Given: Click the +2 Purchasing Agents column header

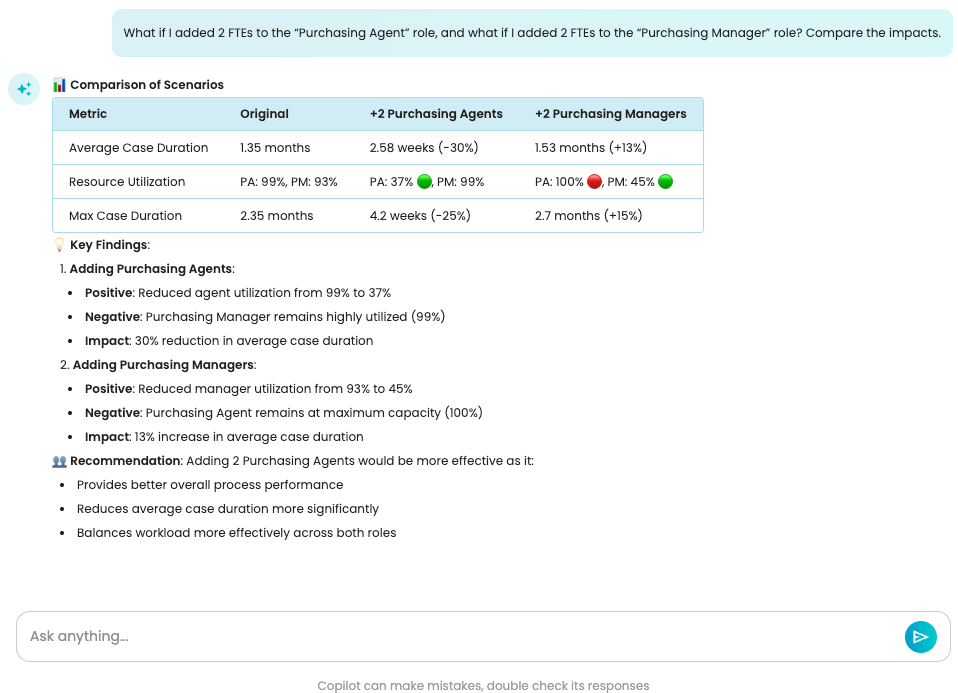Looking at the screenshot, I should click(436, 114).
